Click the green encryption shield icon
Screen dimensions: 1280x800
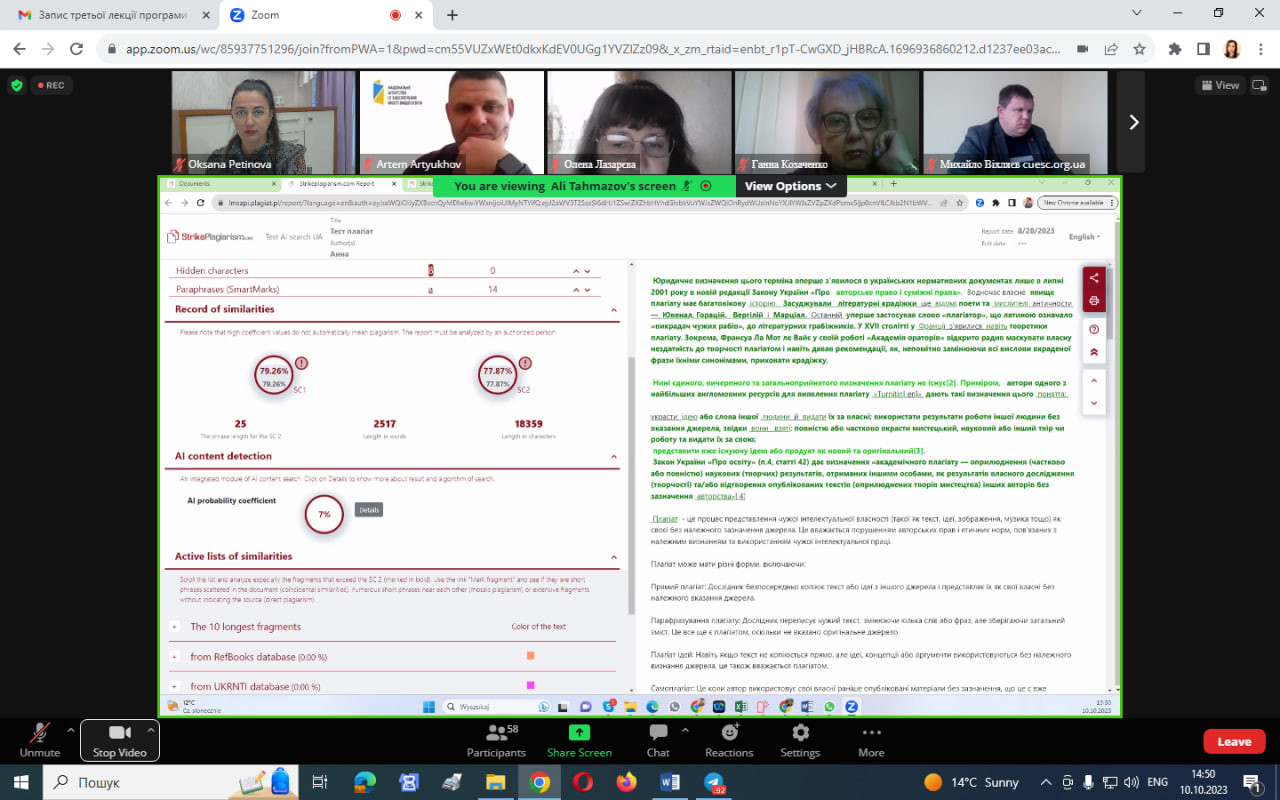pyautogui.click(x=16, y=85)
